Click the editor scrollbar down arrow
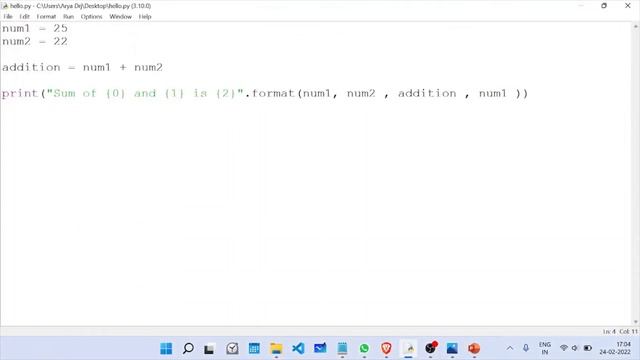Viewport: 640px width, 360px height. pyautogui.click(x=636, y=322)
